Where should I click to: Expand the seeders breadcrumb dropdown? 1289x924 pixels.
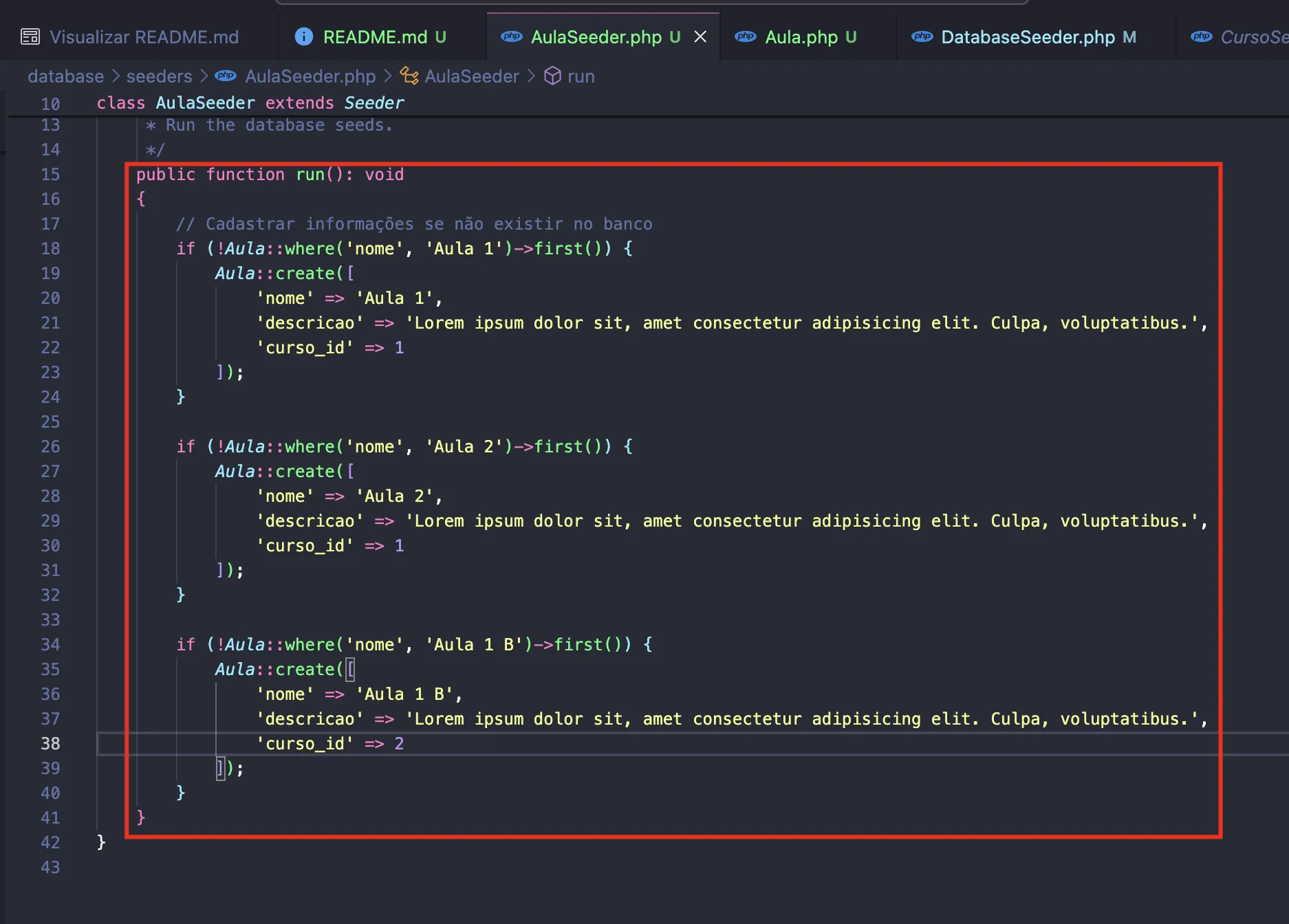click(x=159, y=76)
